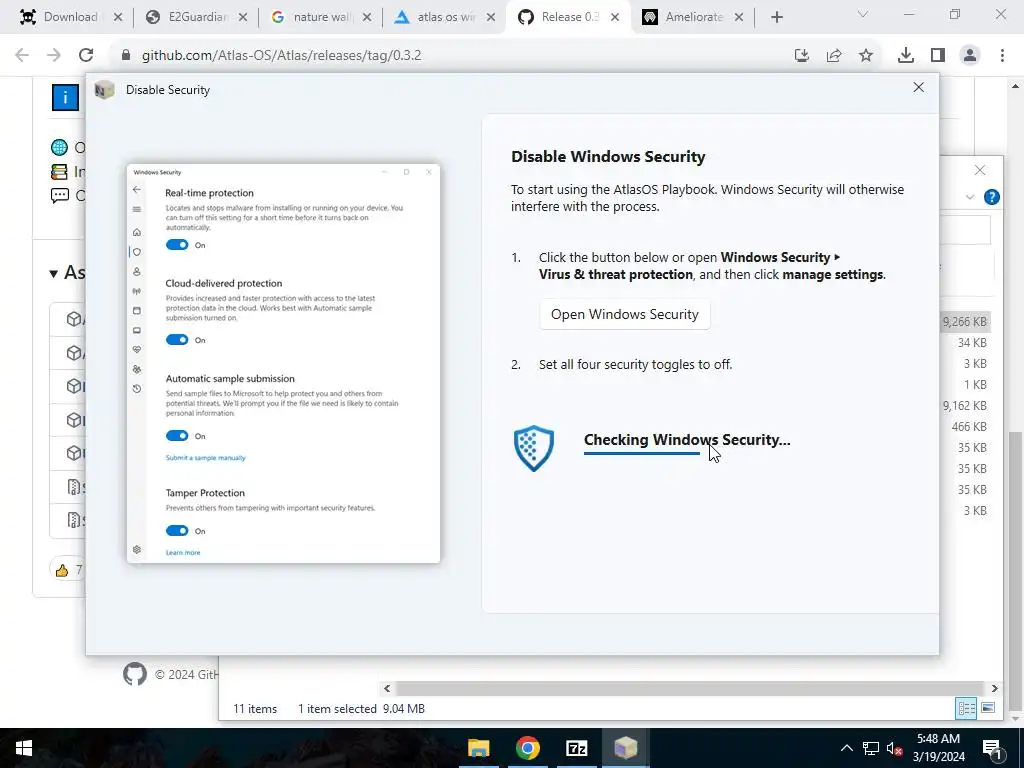This screenshot has height=768, width=1024.
Task: Click the share page icon
Action: [834, 56]
